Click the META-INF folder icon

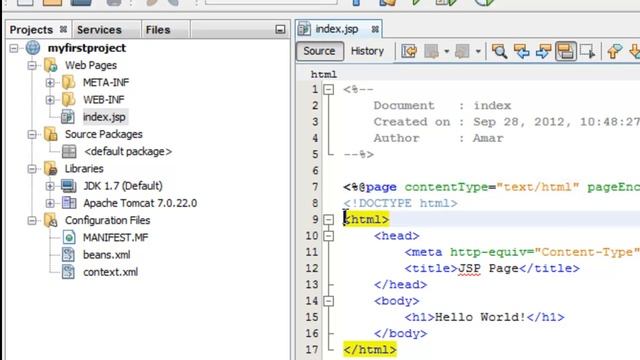pyautogui.click(x=68, y=82)
